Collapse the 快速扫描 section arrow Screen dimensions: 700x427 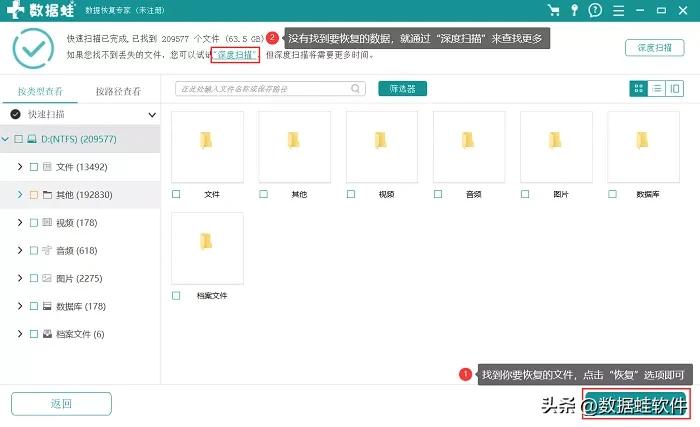point(152,115)
